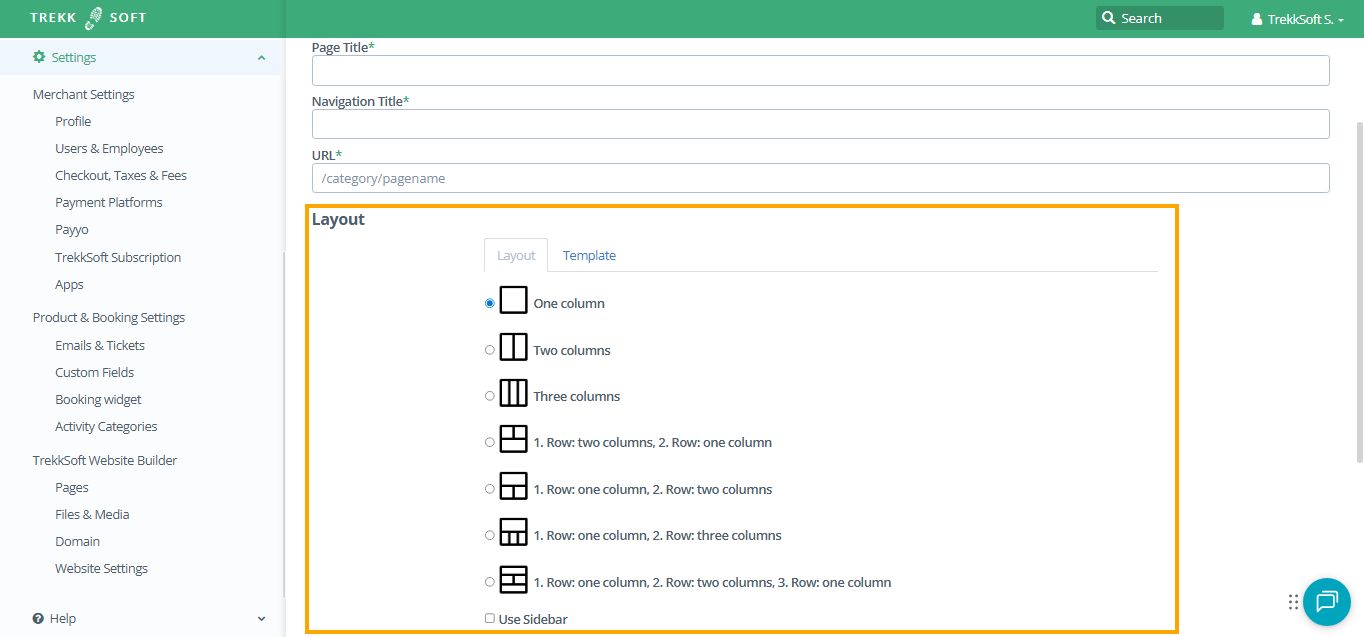This screenshot has width=1364, height=637.
Task: Click the TrekkSoft logo in header
Action: [x=88, y=18]
